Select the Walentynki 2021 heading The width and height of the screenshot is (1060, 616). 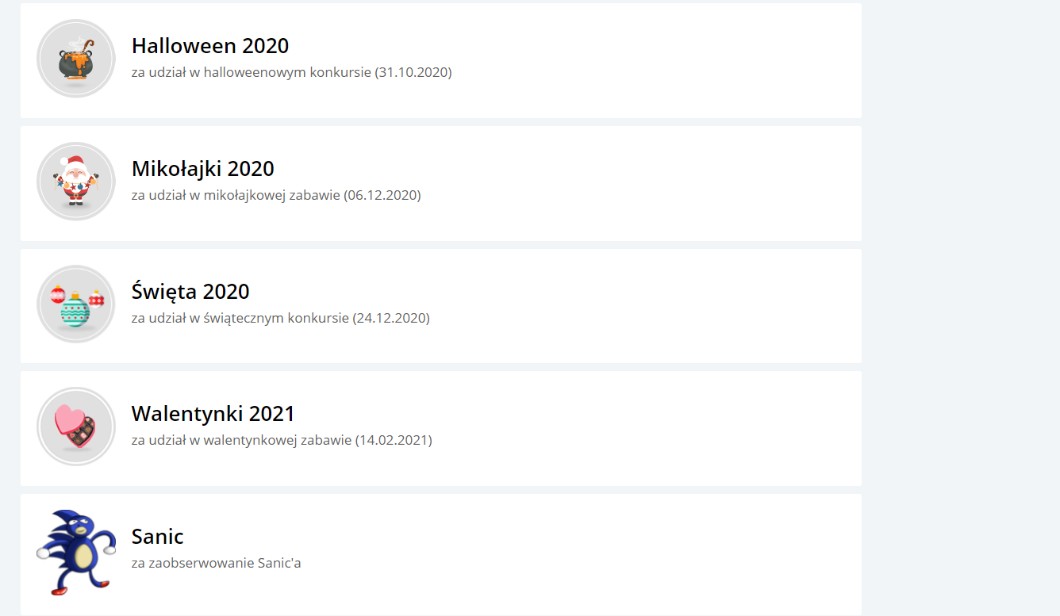[x=213, y=414]
